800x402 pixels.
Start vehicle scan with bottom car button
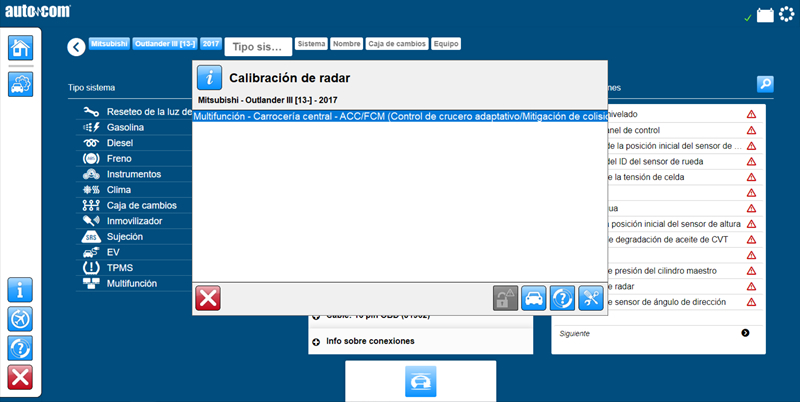click(420, 381)
